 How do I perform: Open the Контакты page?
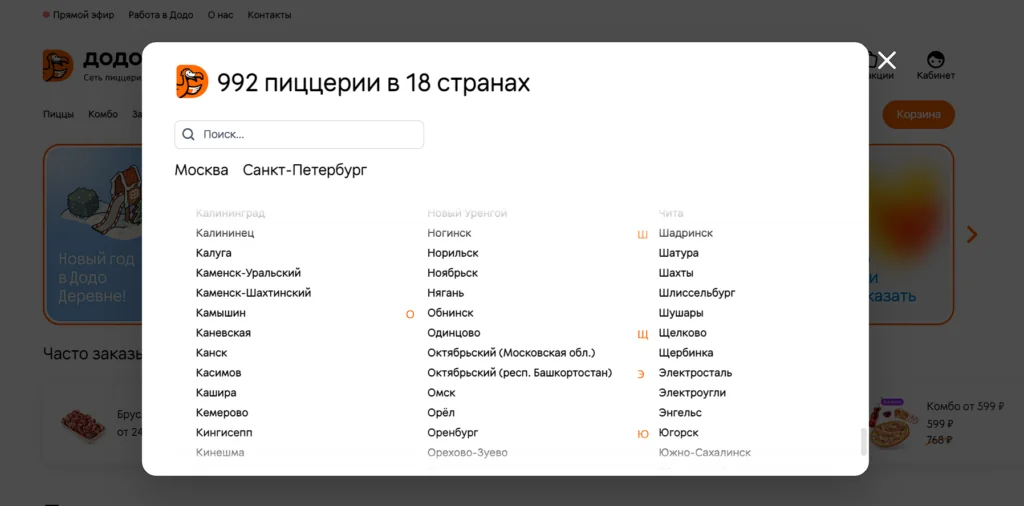269,15
